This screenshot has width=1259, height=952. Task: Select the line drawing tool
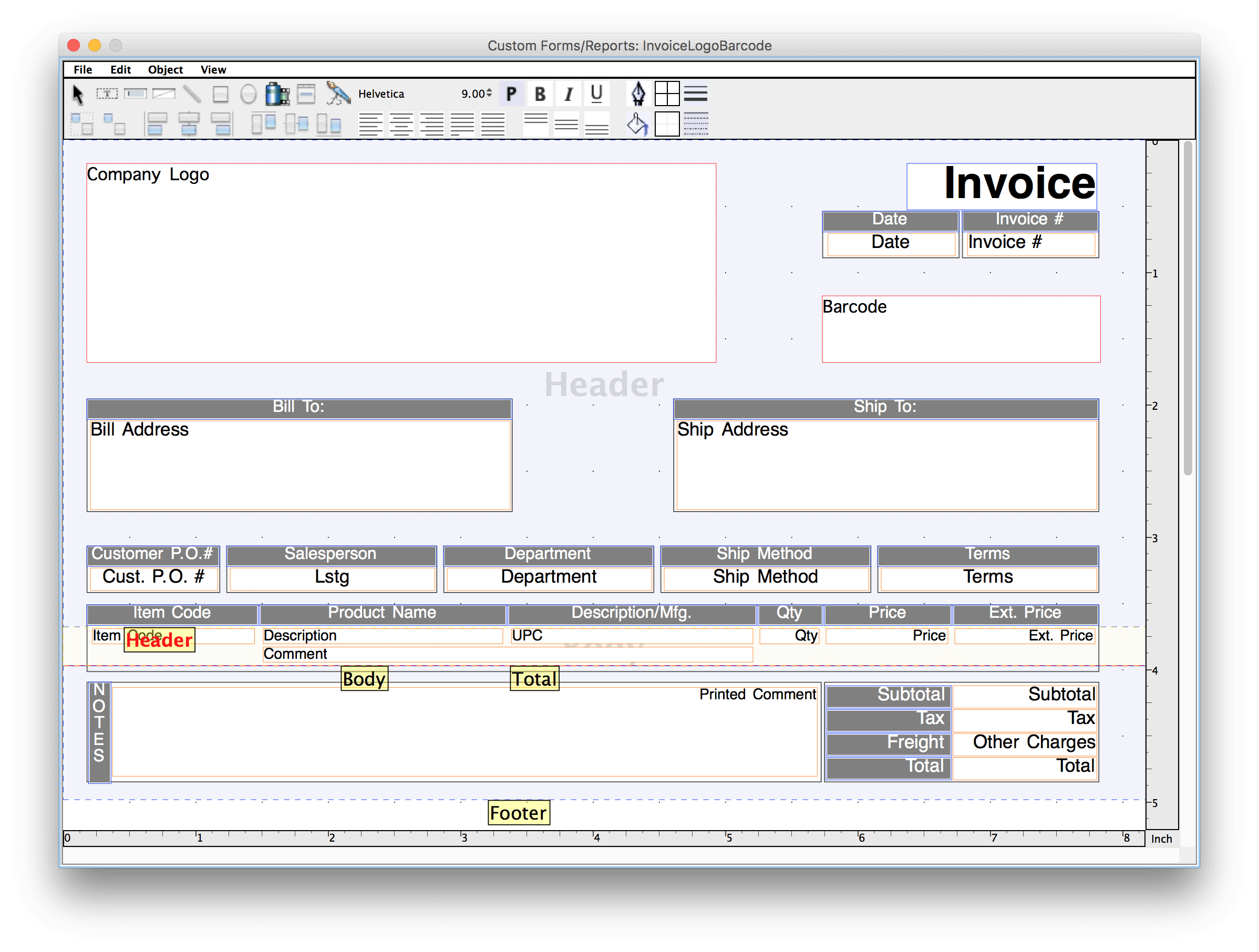pos(192,95)
